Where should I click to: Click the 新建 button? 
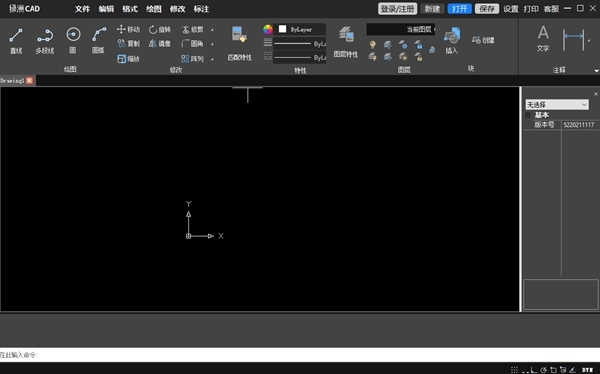point(432,9)
